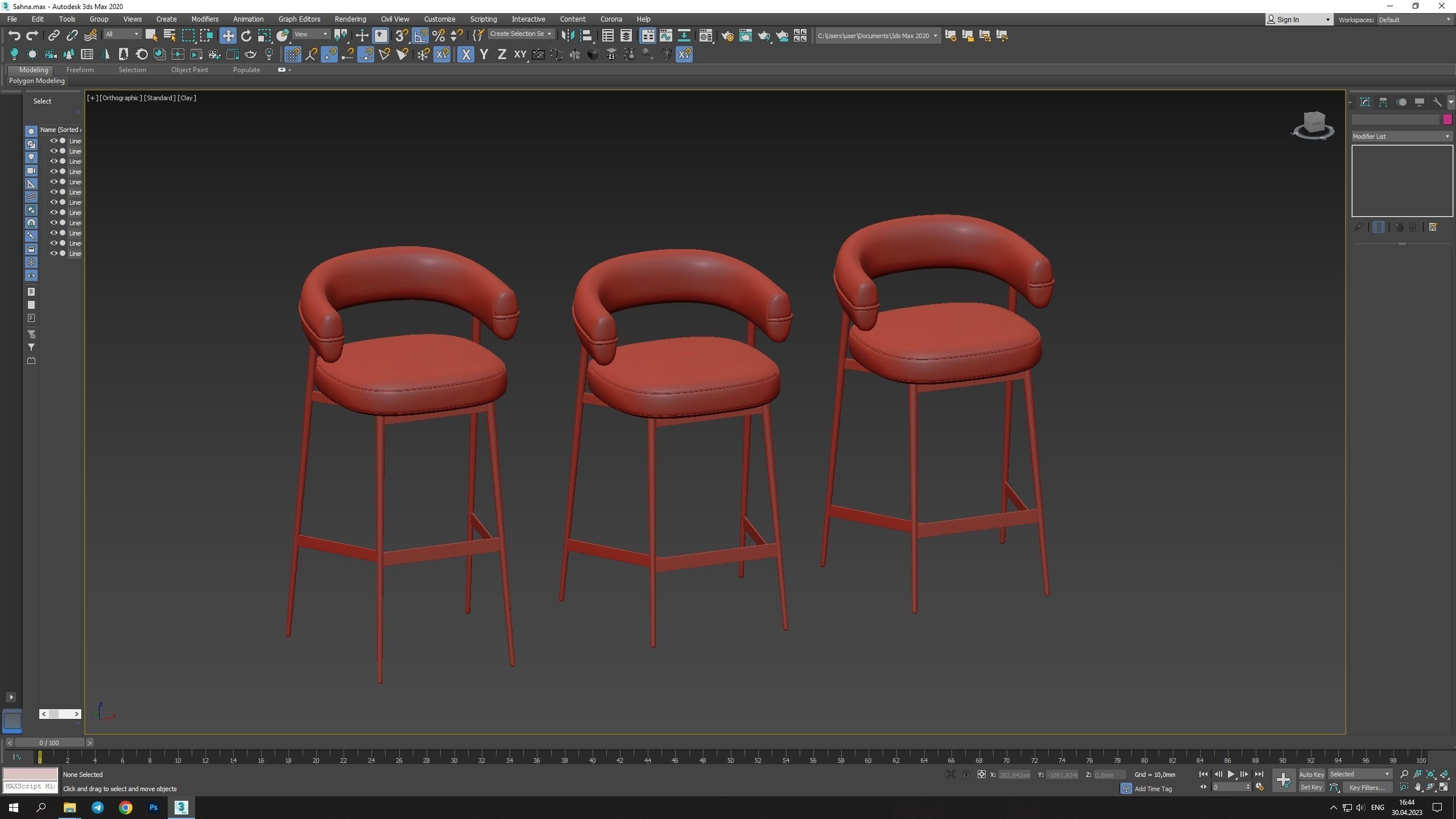Restrict transform to Y axis

point(484,55)
